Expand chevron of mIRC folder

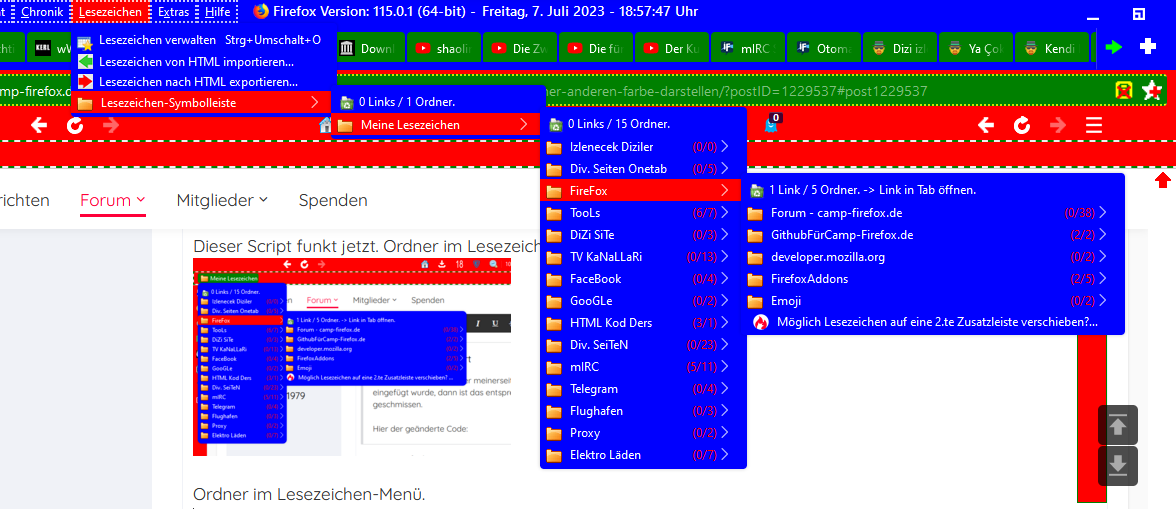coord(724,367)
